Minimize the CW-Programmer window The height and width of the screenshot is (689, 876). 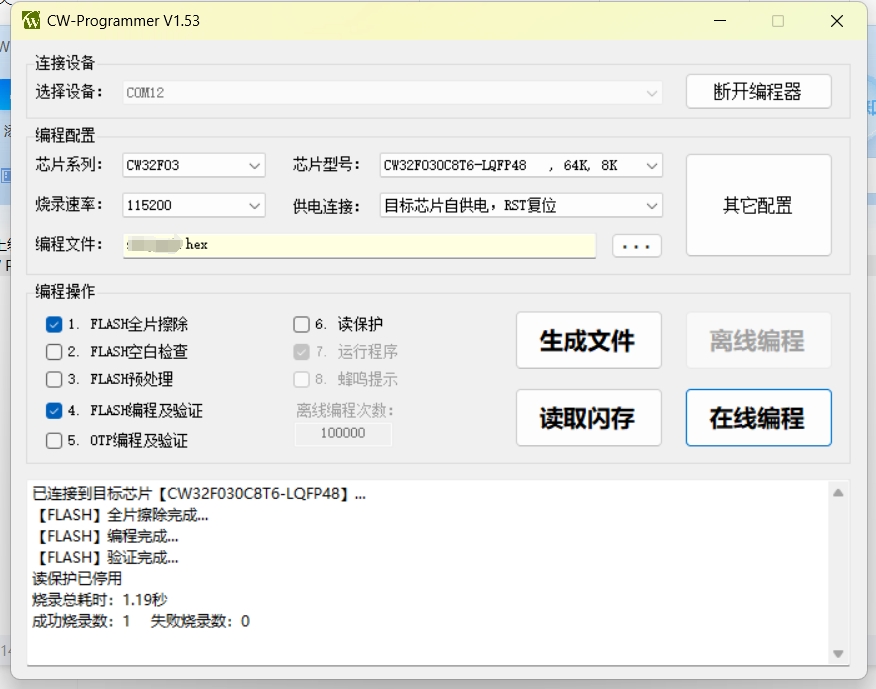pos(720,21)
